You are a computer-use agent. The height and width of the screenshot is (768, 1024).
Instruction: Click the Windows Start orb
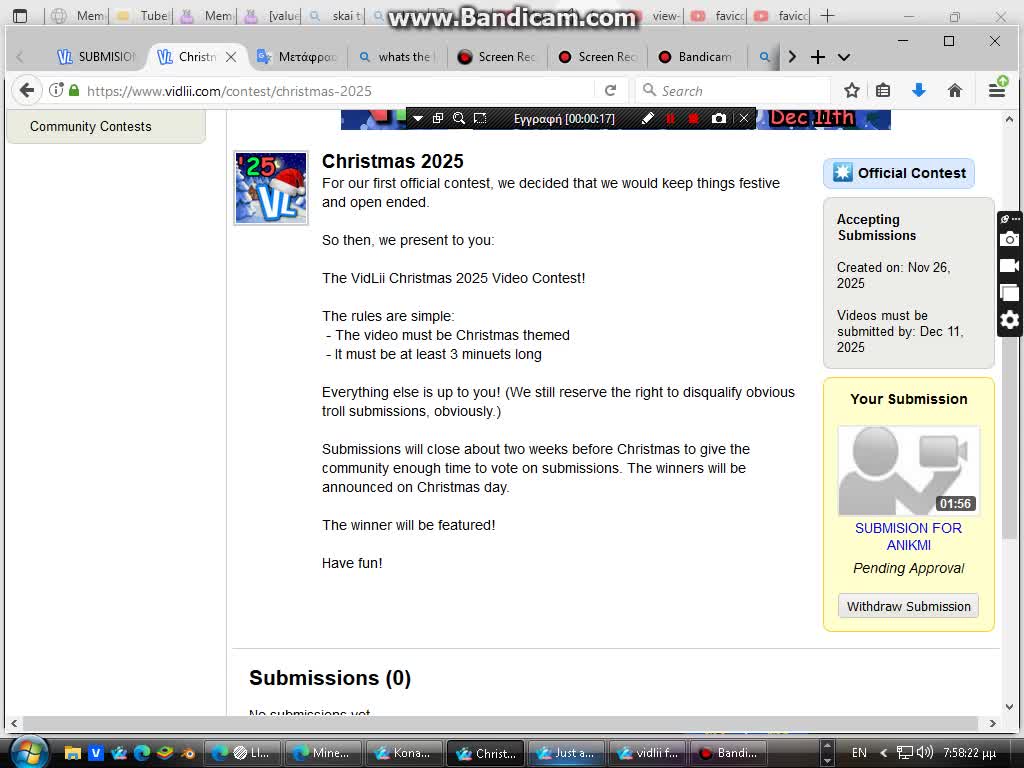pos(28,751)
